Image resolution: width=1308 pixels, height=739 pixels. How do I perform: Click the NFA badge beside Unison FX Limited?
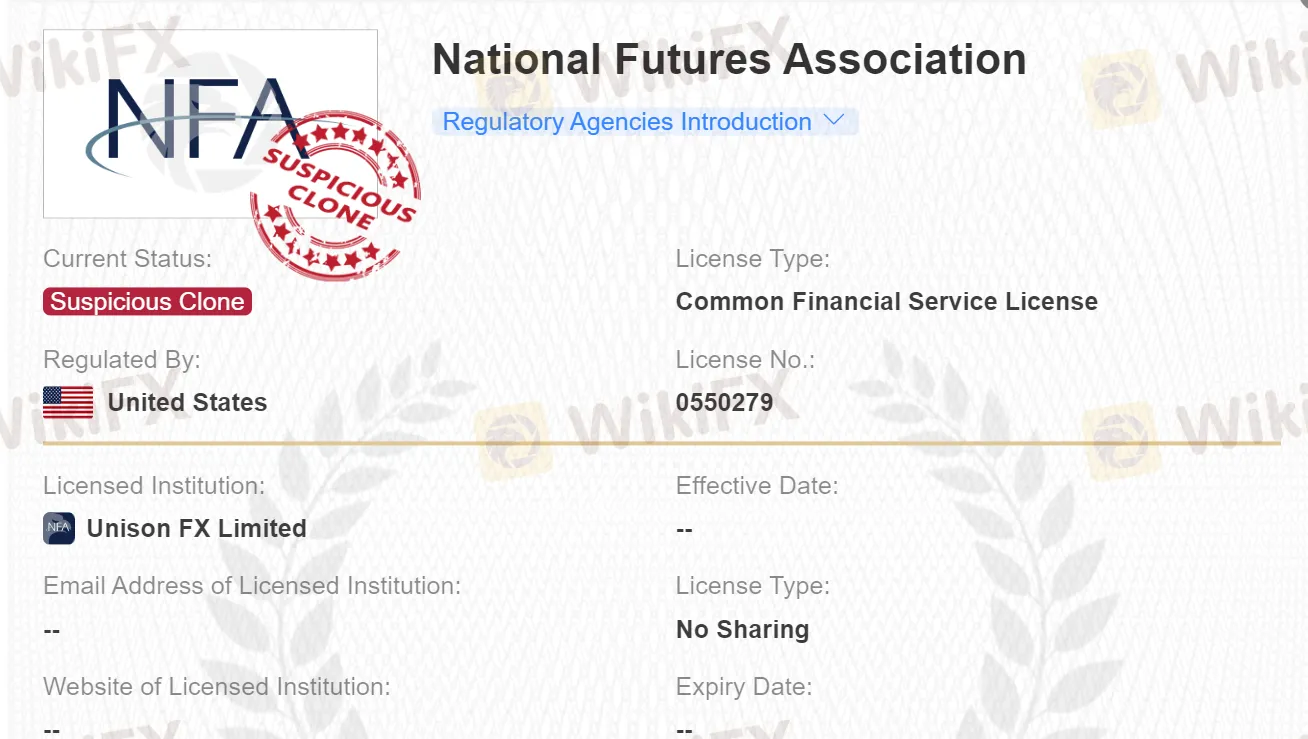(59, 528)
